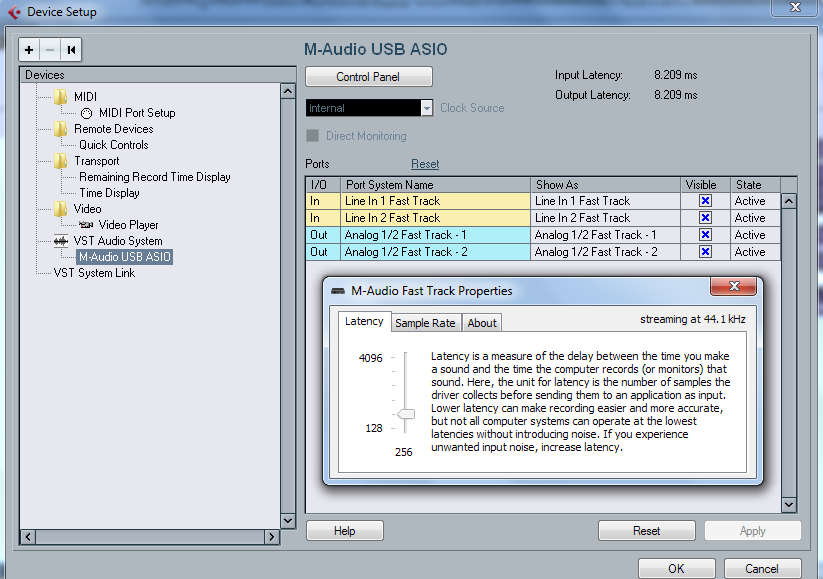Click the latency slider handle
Image resolution: width=823 pixels, height=579 pixels.
[x=406, y=413]
